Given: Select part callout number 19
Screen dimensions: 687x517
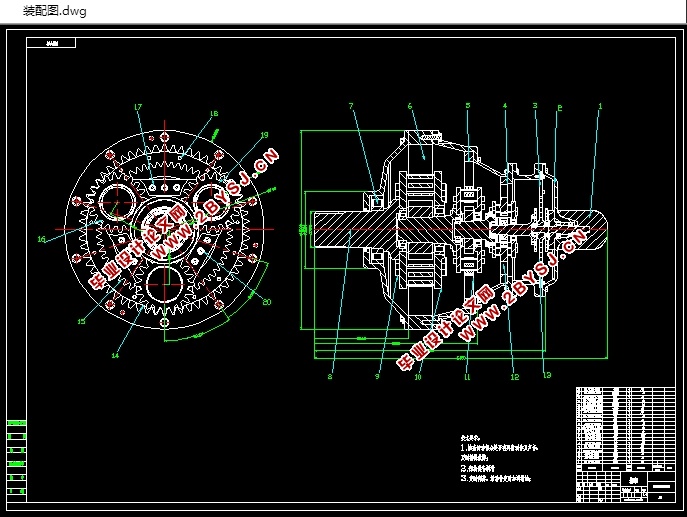Looking at the screenshot, I should point(264,135).
